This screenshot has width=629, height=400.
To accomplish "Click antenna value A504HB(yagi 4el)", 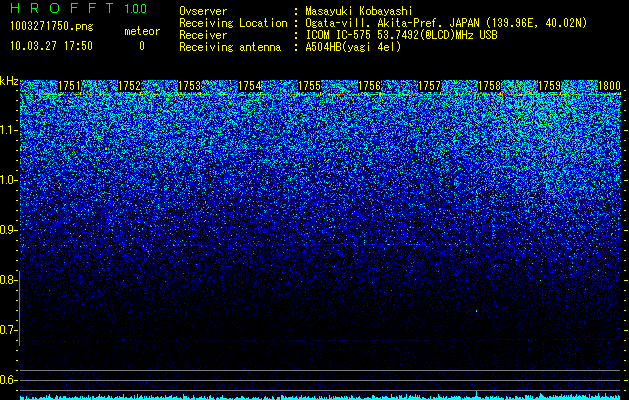I will tap(353, 47).
